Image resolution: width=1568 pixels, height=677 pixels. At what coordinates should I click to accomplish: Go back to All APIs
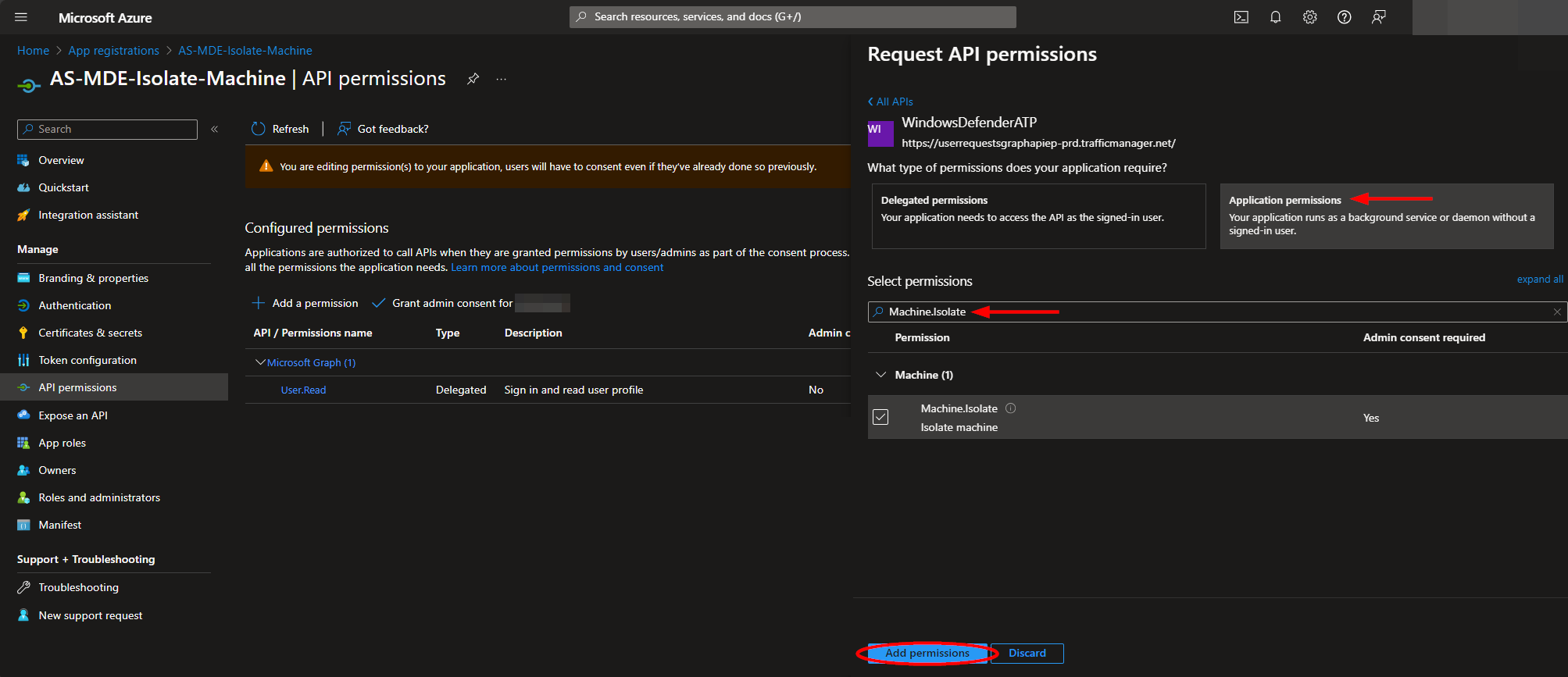pos(890,102)
